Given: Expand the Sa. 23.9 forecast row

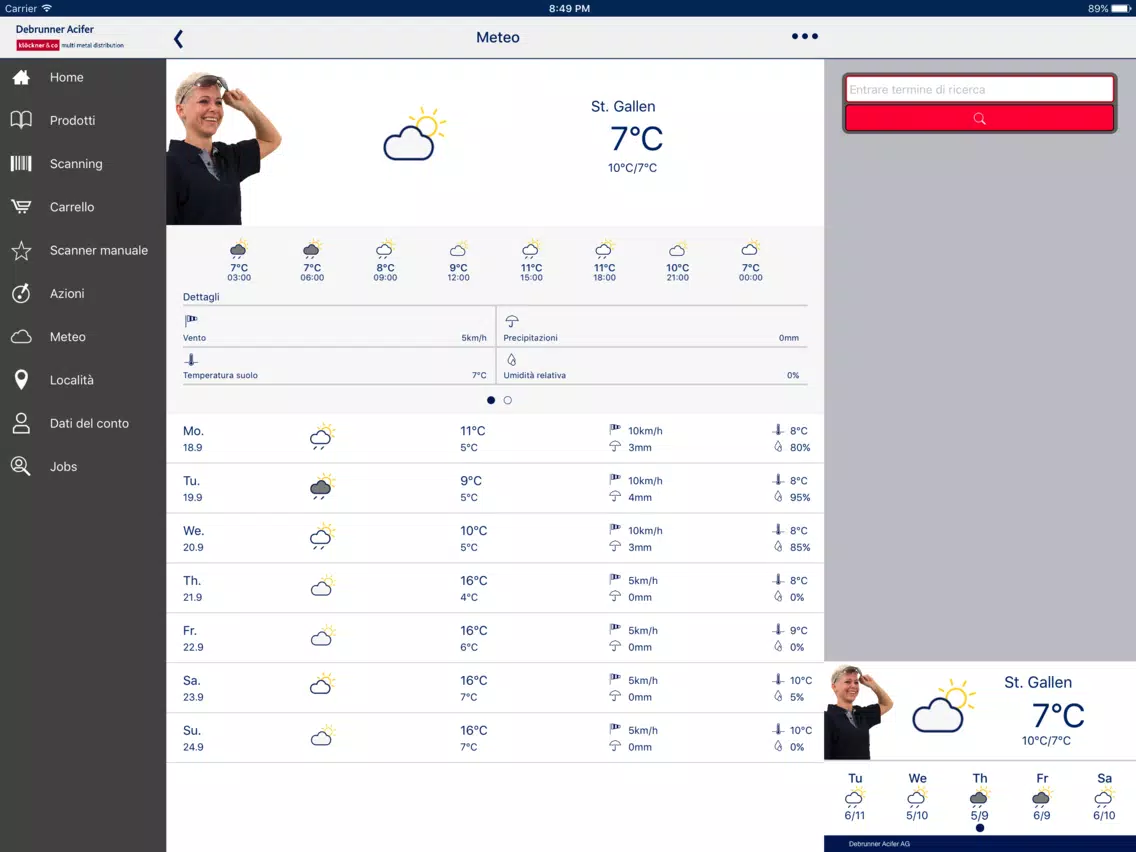Looking at the screenshot, I should pyautogui.click(x=495, y=688).
